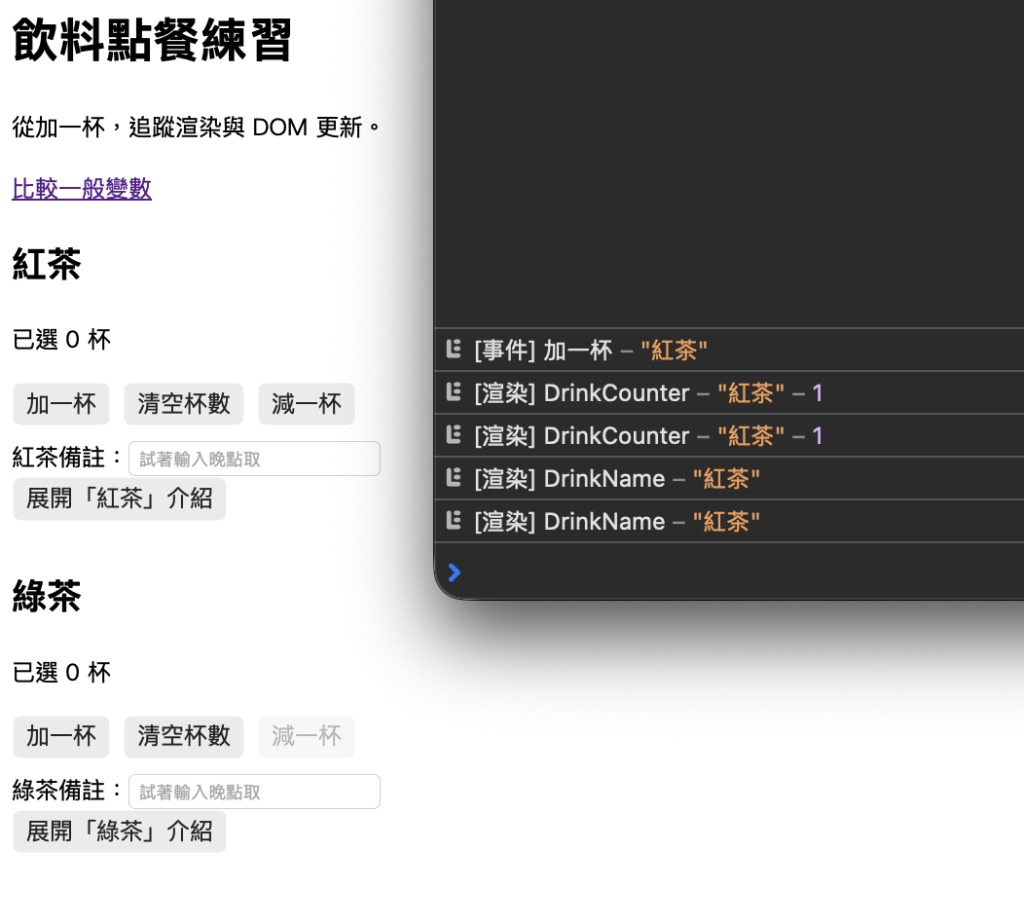Click log icon of first DrinkCounter render entry

point(453,393)
